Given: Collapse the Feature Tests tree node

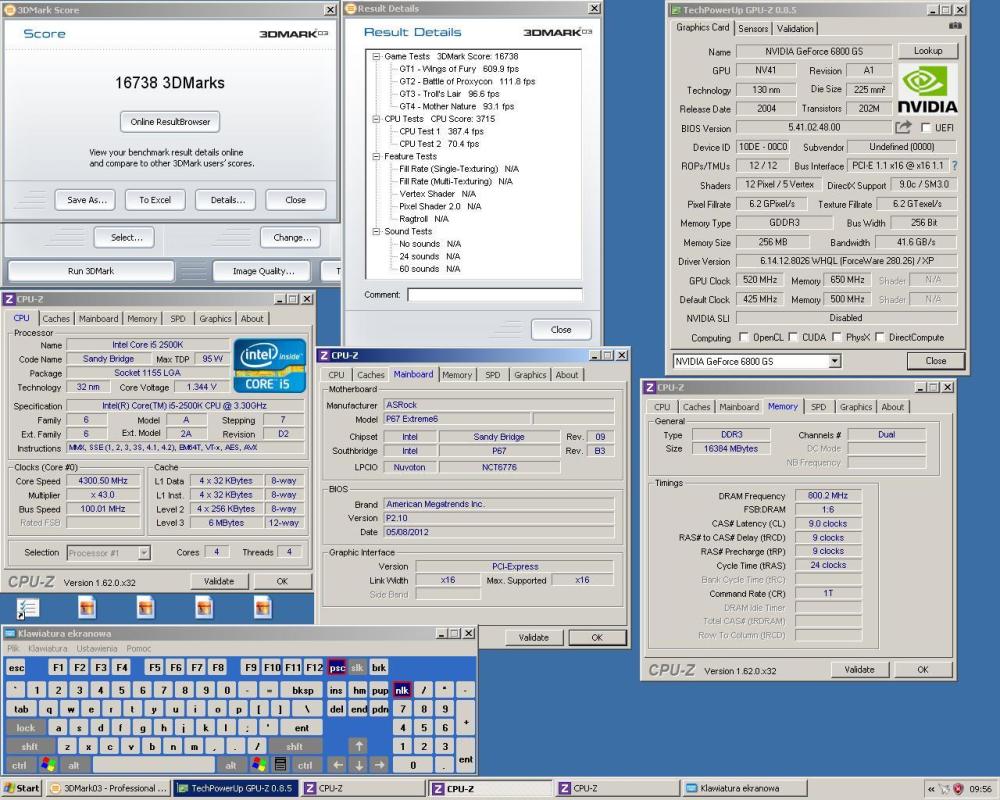Looking at the screenshot, I should coord(376,156).
